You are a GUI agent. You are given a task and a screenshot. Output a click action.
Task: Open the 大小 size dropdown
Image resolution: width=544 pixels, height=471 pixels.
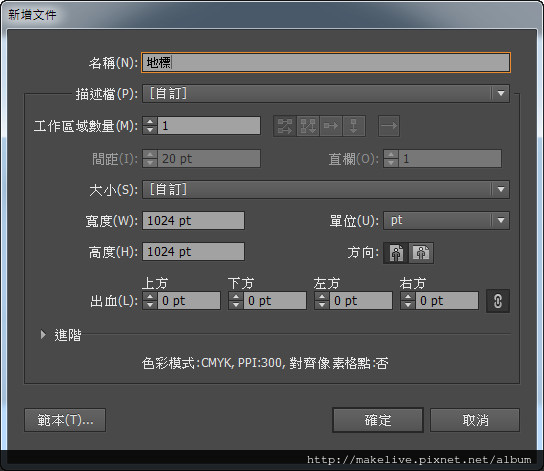(x=326, y=189)
